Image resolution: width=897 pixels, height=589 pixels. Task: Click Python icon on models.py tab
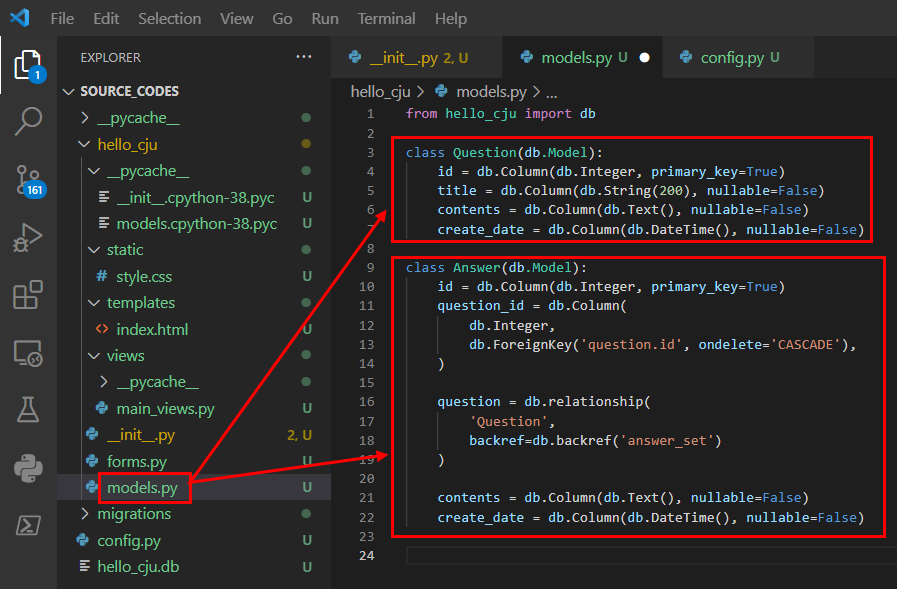[527, 57]
